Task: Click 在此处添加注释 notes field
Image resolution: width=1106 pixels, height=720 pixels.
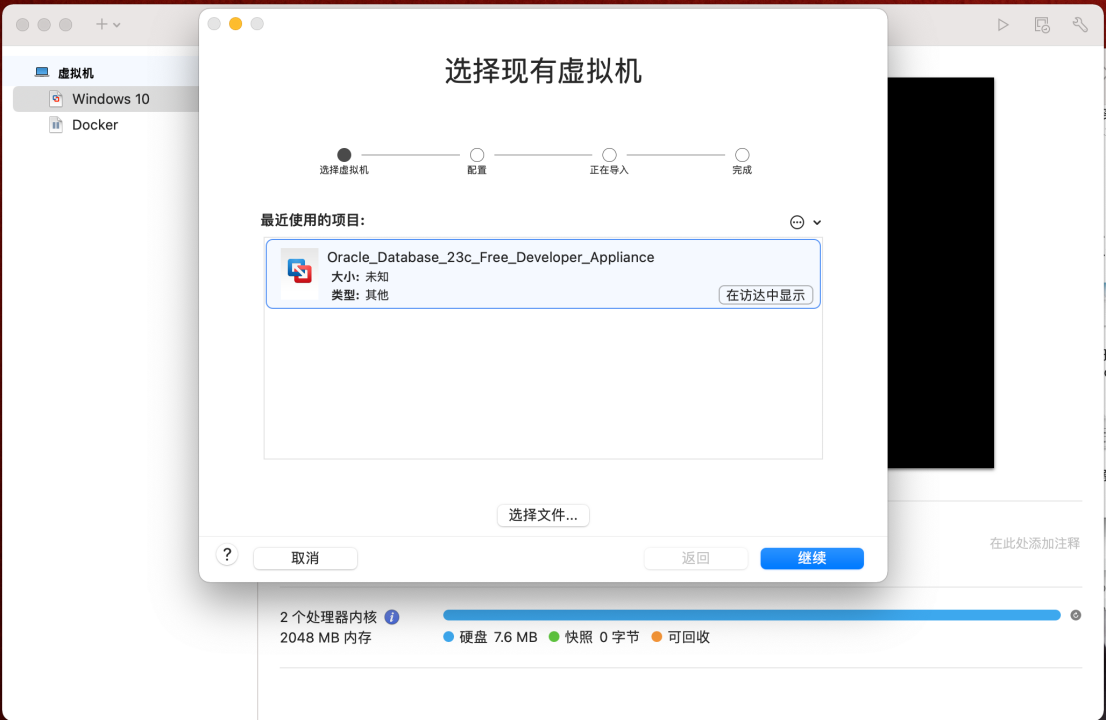Action: click(x=1034, y=543)
